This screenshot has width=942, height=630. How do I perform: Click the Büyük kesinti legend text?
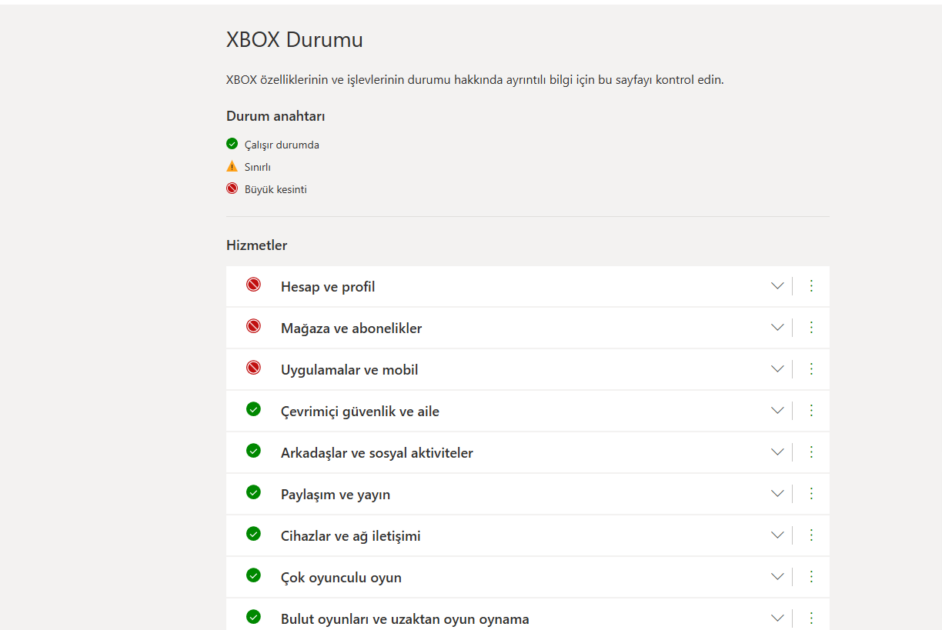click(x=275, y=189)
